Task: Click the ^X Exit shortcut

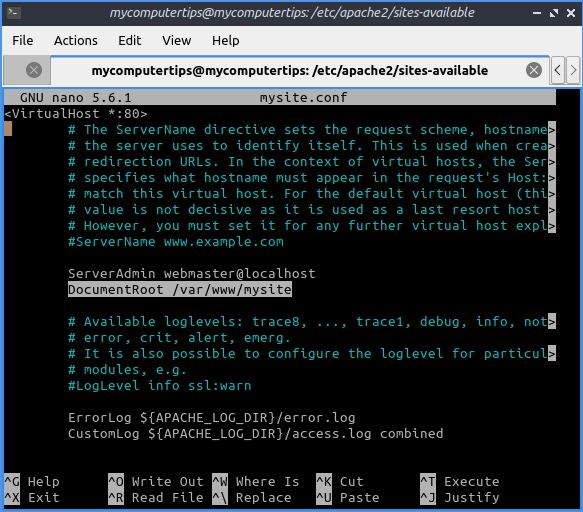Action: (32, 497)
